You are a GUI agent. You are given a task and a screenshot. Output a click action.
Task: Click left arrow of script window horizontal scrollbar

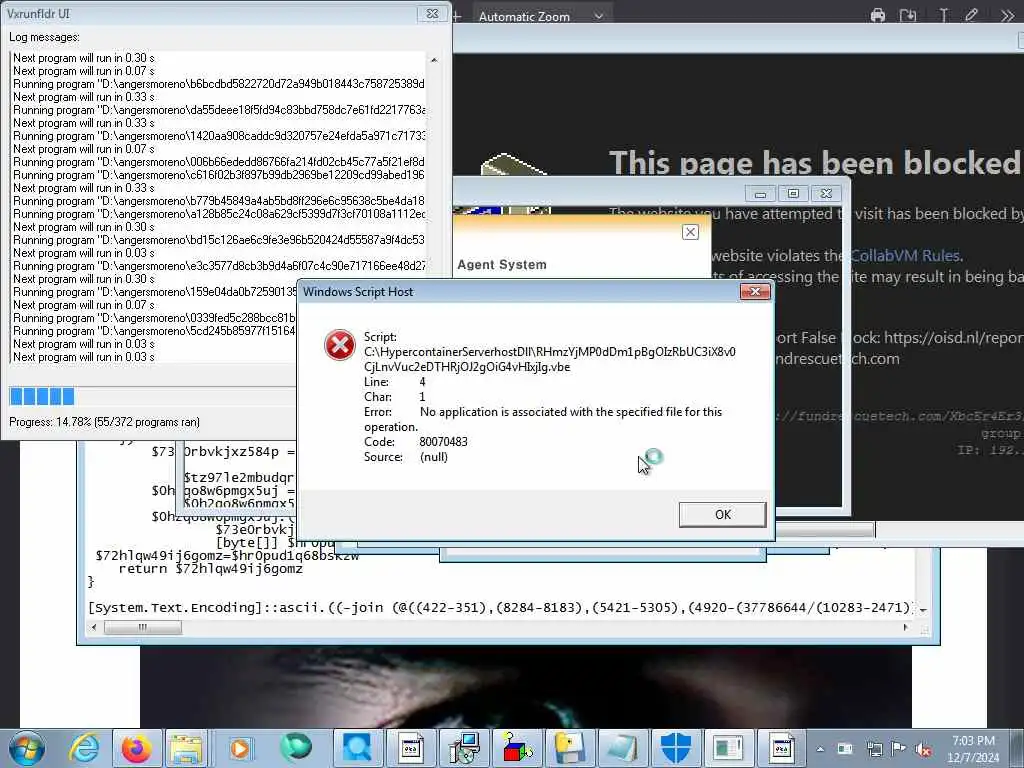(x=93, y=628)
